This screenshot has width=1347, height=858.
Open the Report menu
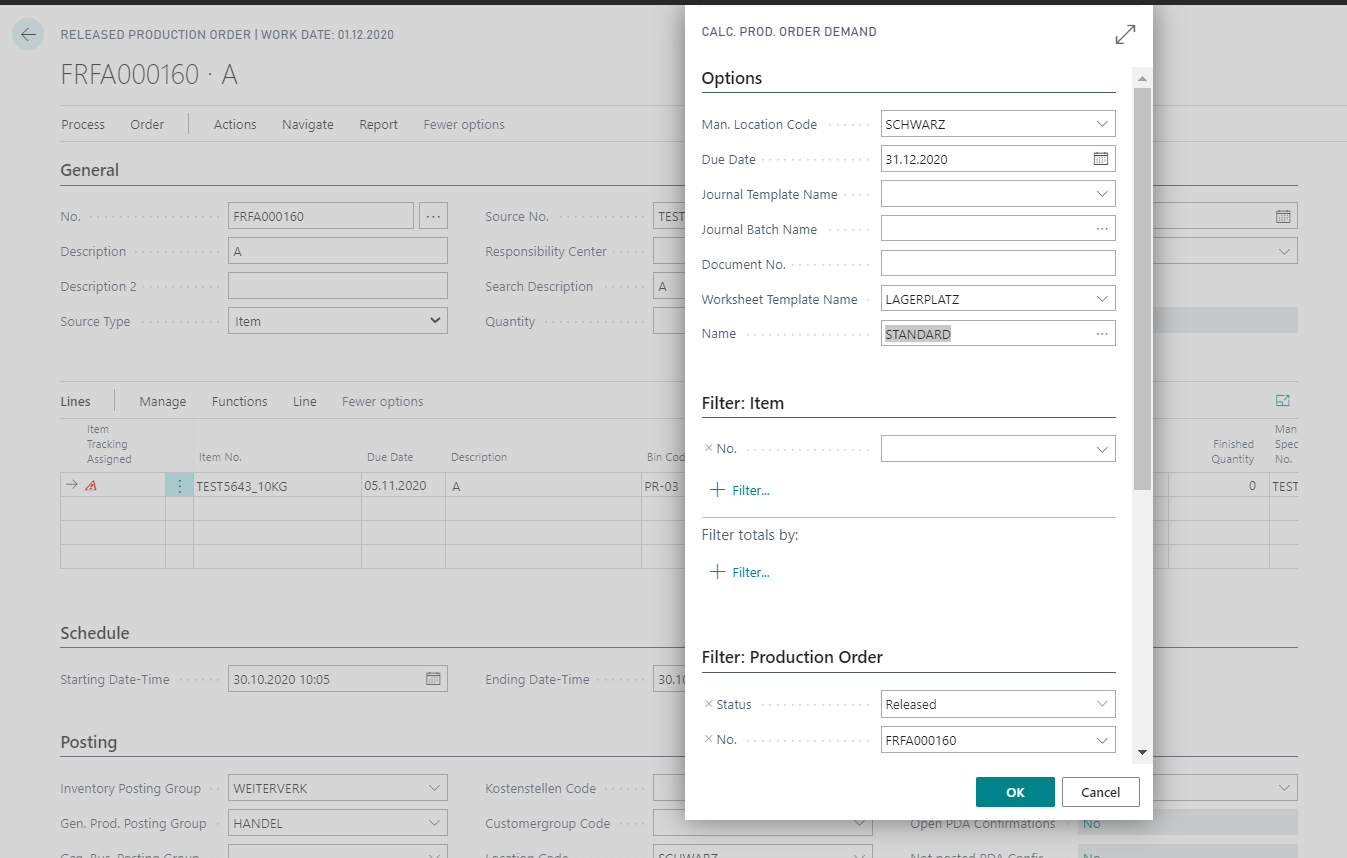pyautogui.click(x=379, y=124)
